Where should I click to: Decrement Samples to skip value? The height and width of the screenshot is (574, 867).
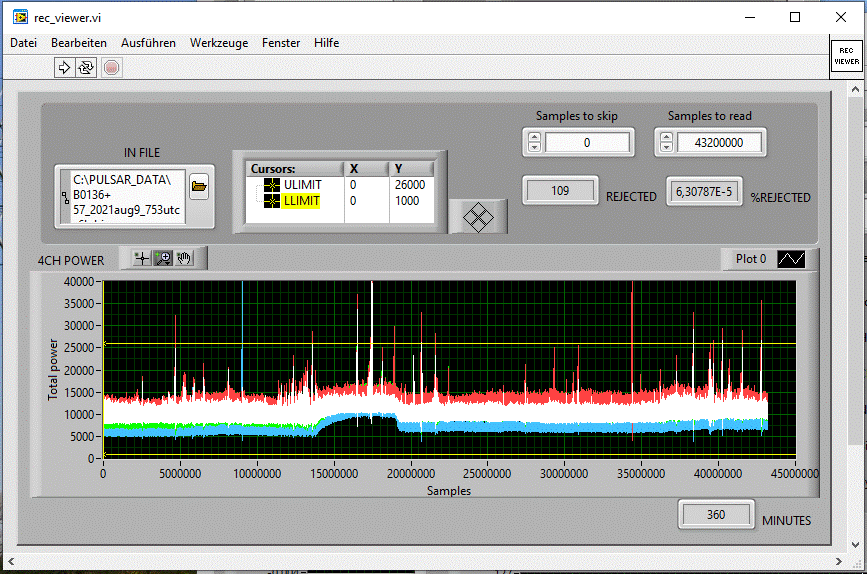534,147
